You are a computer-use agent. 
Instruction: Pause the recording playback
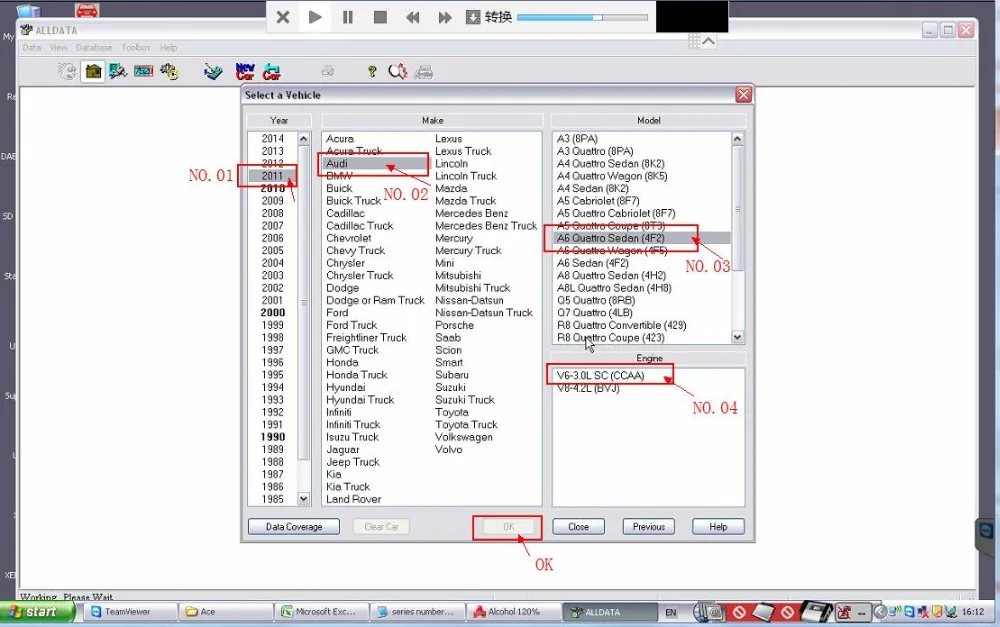tap(348, 17)
